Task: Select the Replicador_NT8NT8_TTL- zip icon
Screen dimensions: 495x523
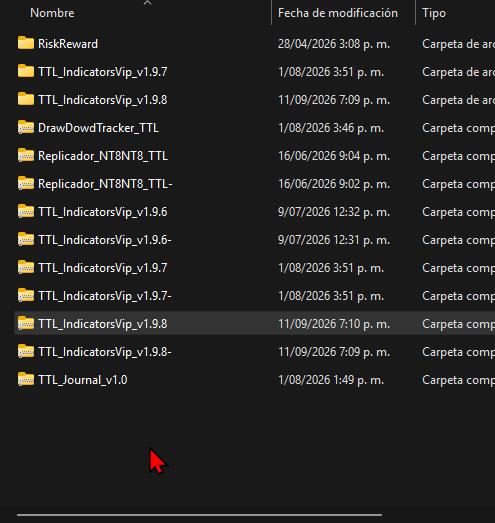Action: coord(26,183)
